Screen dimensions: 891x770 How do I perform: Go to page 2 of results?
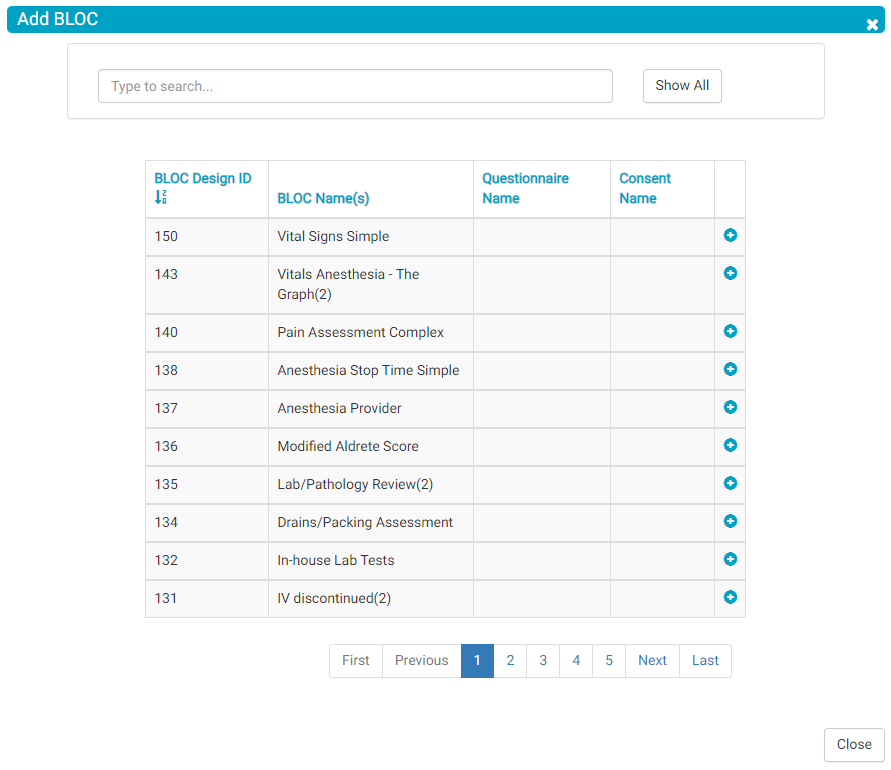click(x=510, y=661)
